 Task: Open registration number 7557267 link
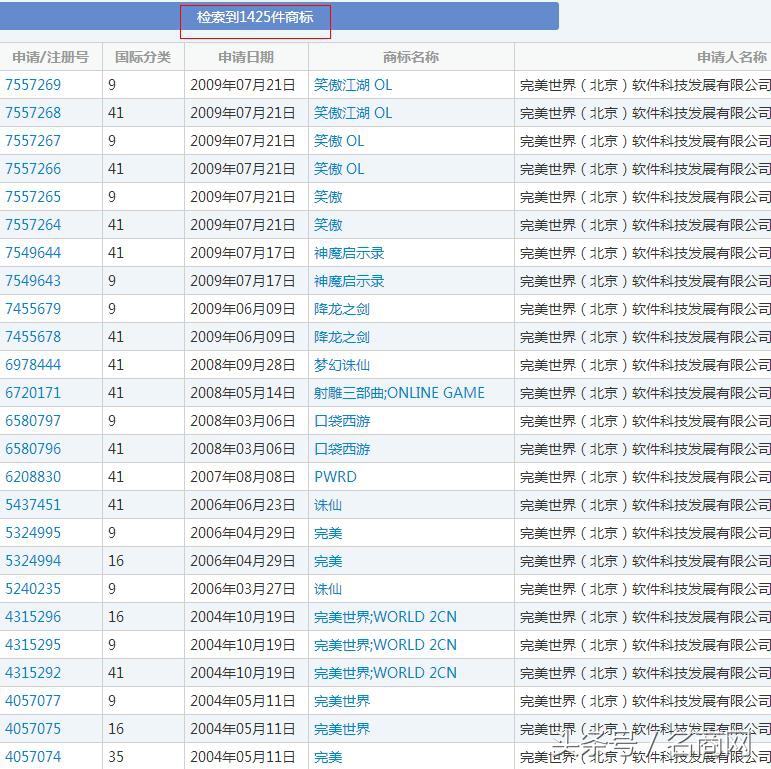[x=33, y=141]
